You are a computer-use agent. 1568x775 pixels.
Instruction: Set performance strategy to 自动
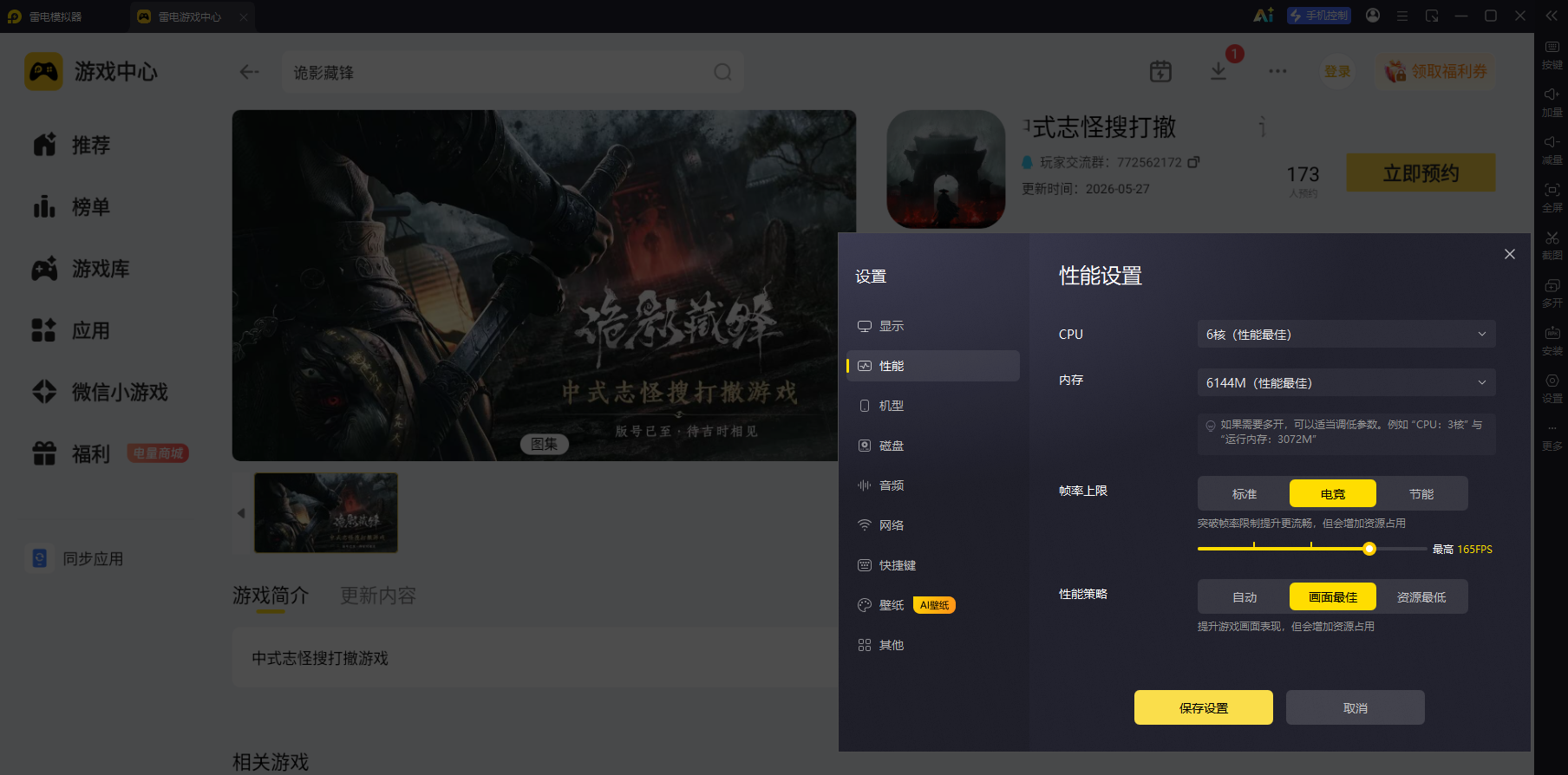point(1245,596)
